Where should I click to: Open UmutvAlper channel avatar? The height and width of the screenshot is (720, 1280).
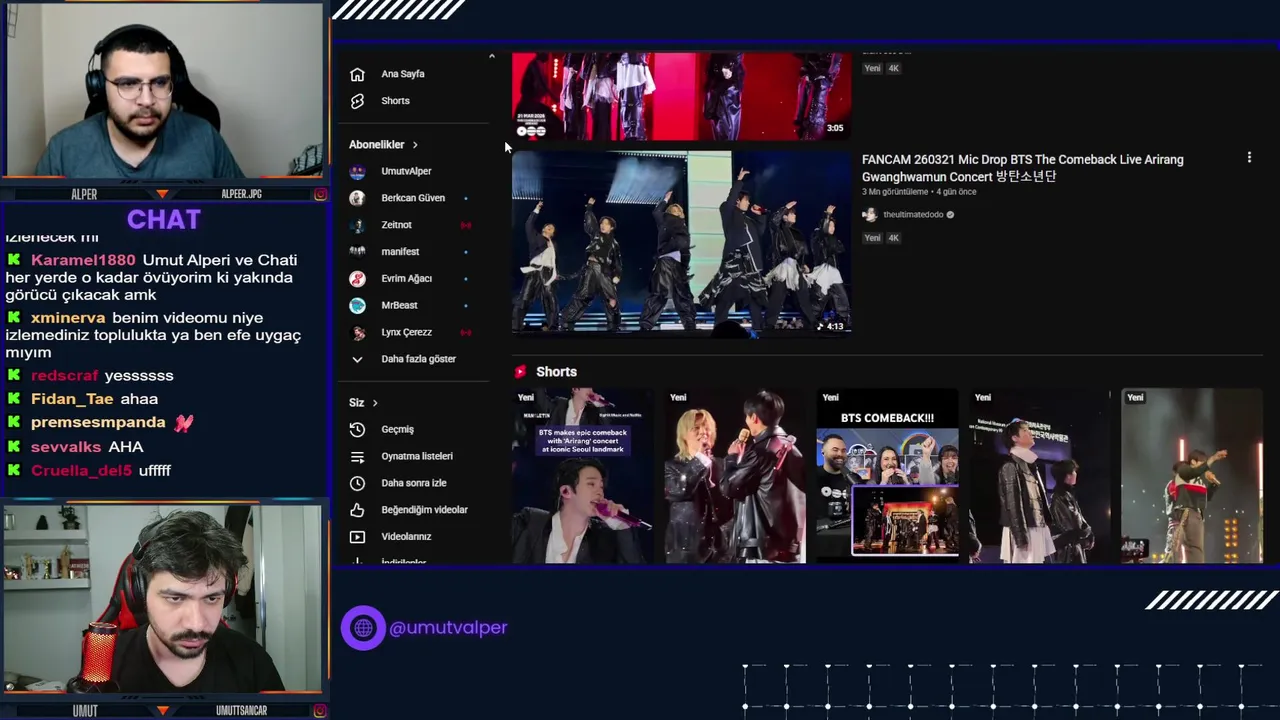(x=357, y=171)
